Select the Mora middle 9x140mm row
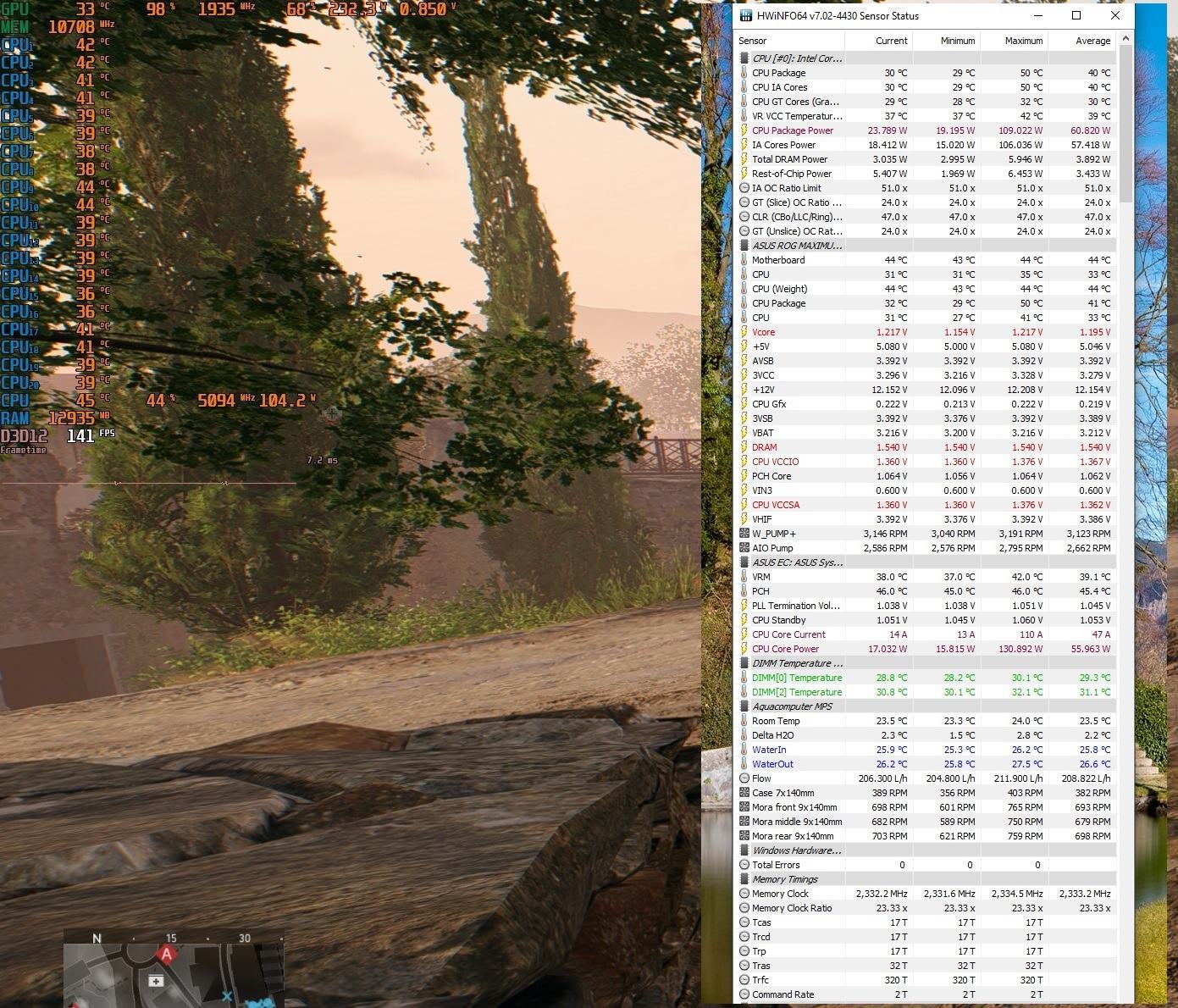This screenshot has width=1178, height=1008. coord(926,822)
